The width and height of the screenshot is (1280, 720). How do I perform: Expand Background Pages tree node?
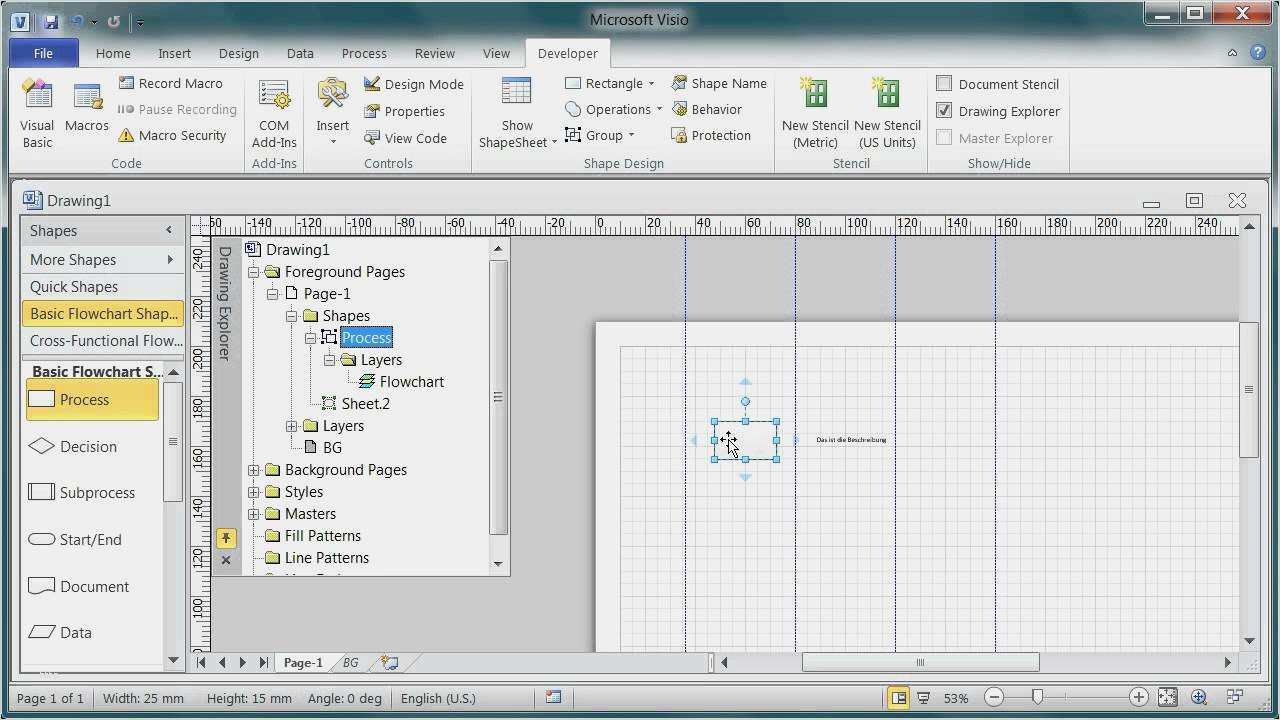254,470
